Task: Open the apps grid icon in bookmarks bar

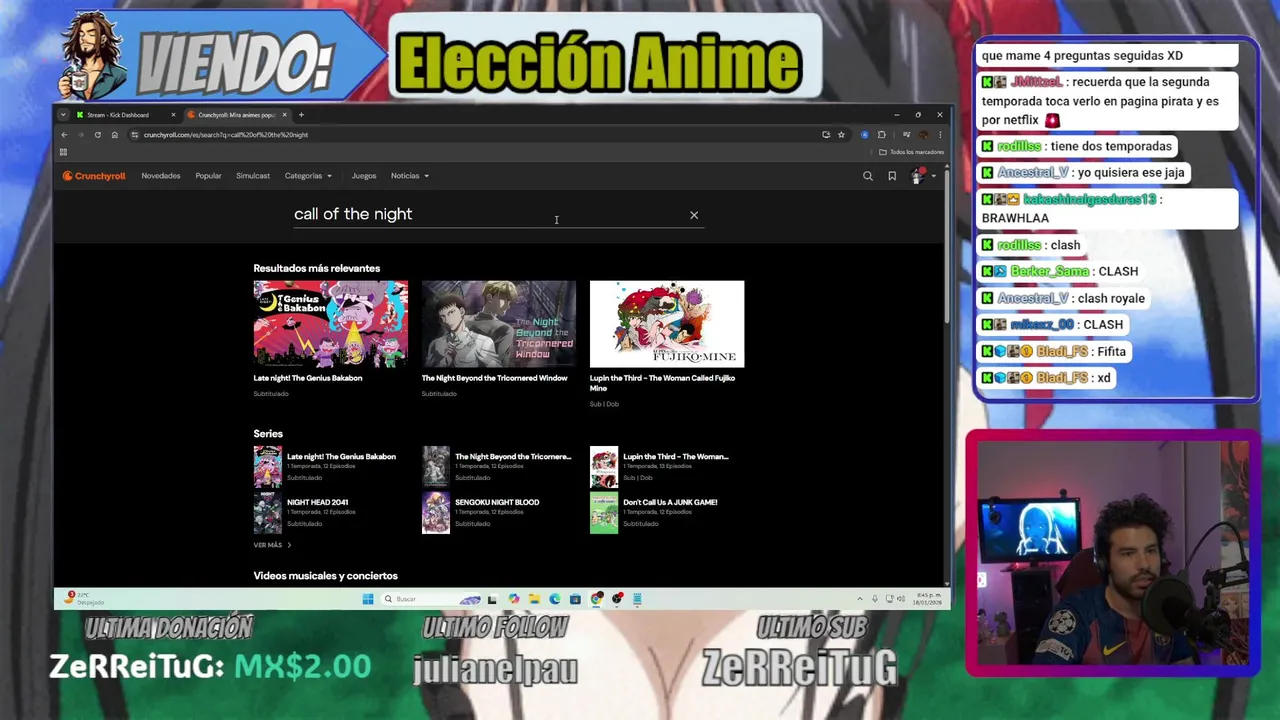Action: [63, 152]
